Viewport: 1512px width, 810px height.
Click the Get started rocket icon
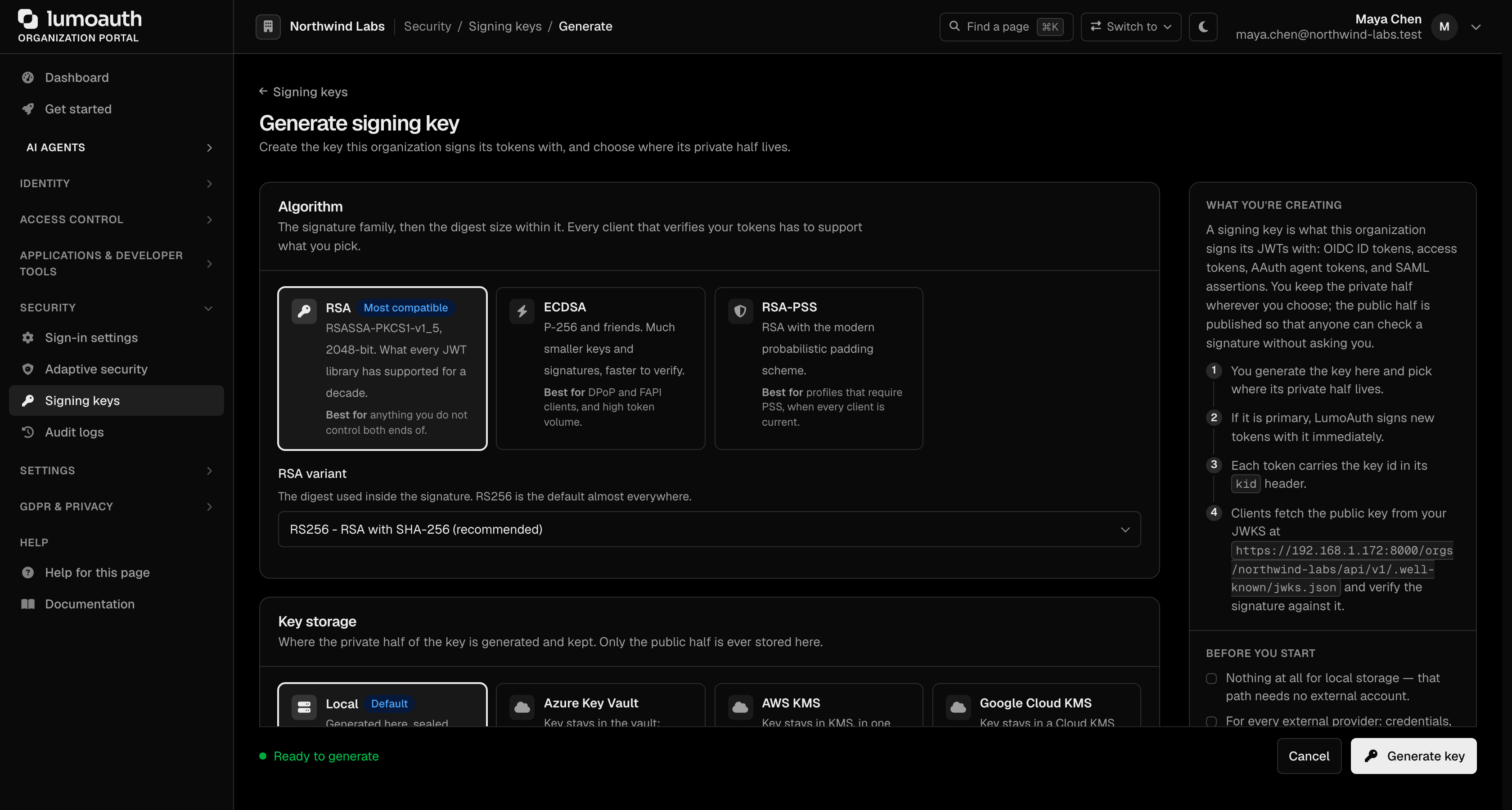click(x=27, y=109)
